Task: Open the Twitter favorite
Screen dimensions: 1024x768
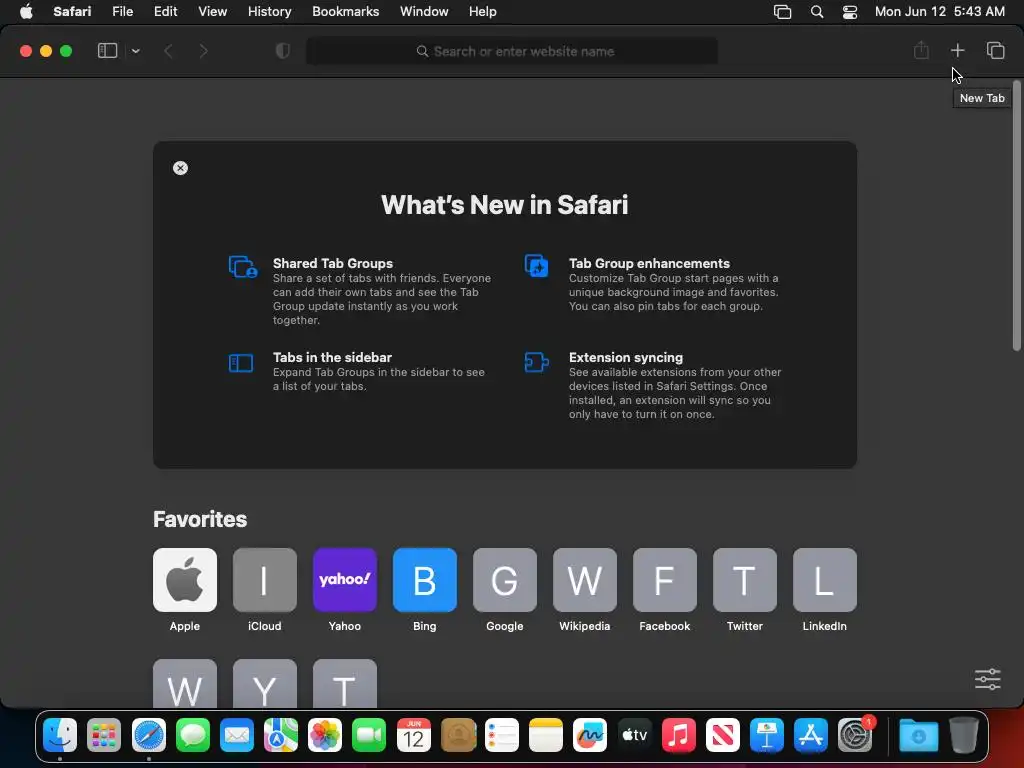Action: pos(744,580)
